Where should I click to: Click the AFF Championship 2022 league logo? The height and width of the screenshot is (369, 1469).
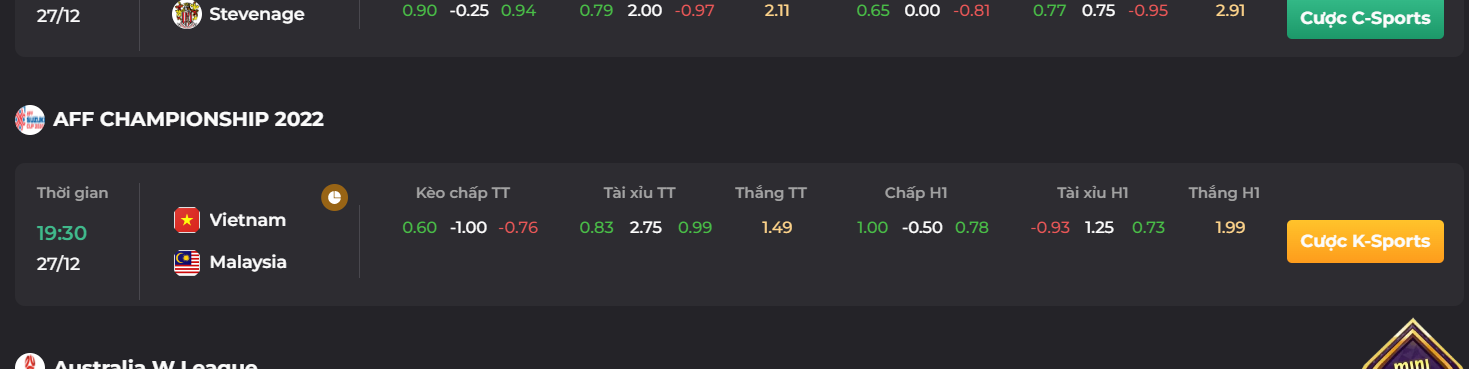30,120
